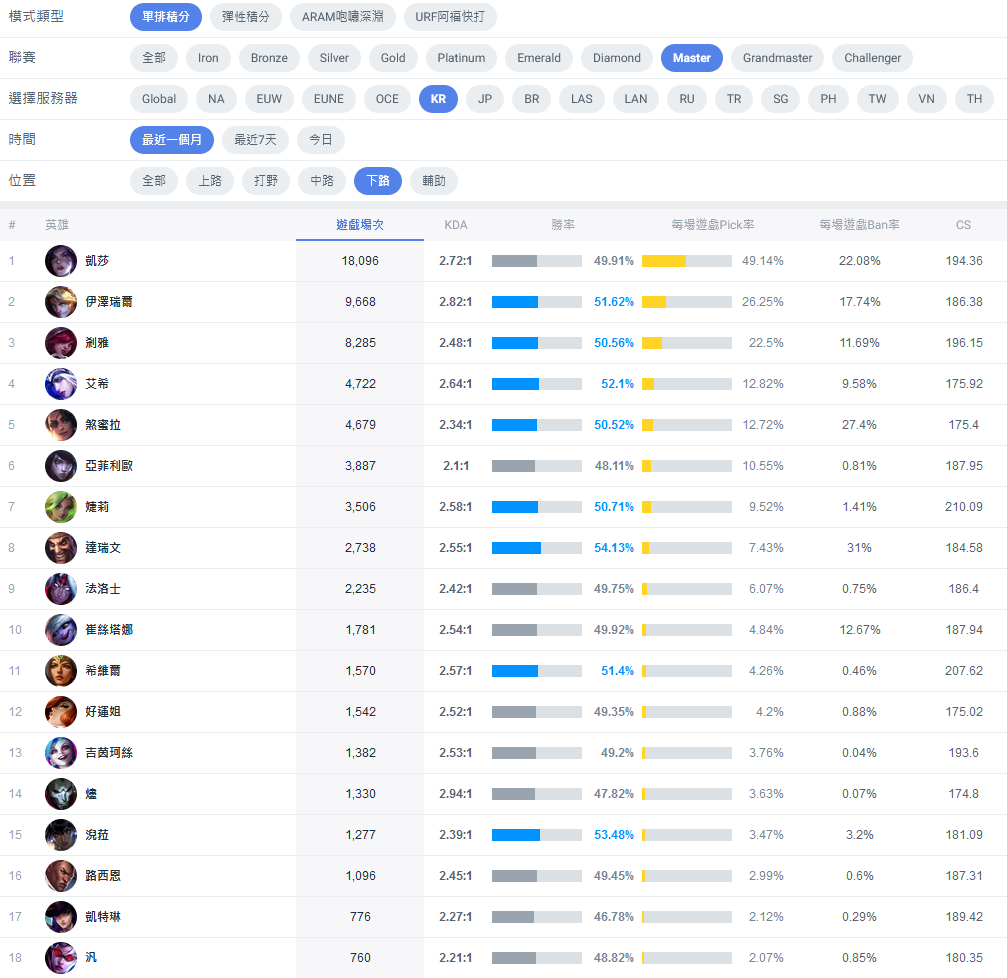Filter league by Silver
Viewport: 1007px width, 978px height.
(x=334, y=58)
